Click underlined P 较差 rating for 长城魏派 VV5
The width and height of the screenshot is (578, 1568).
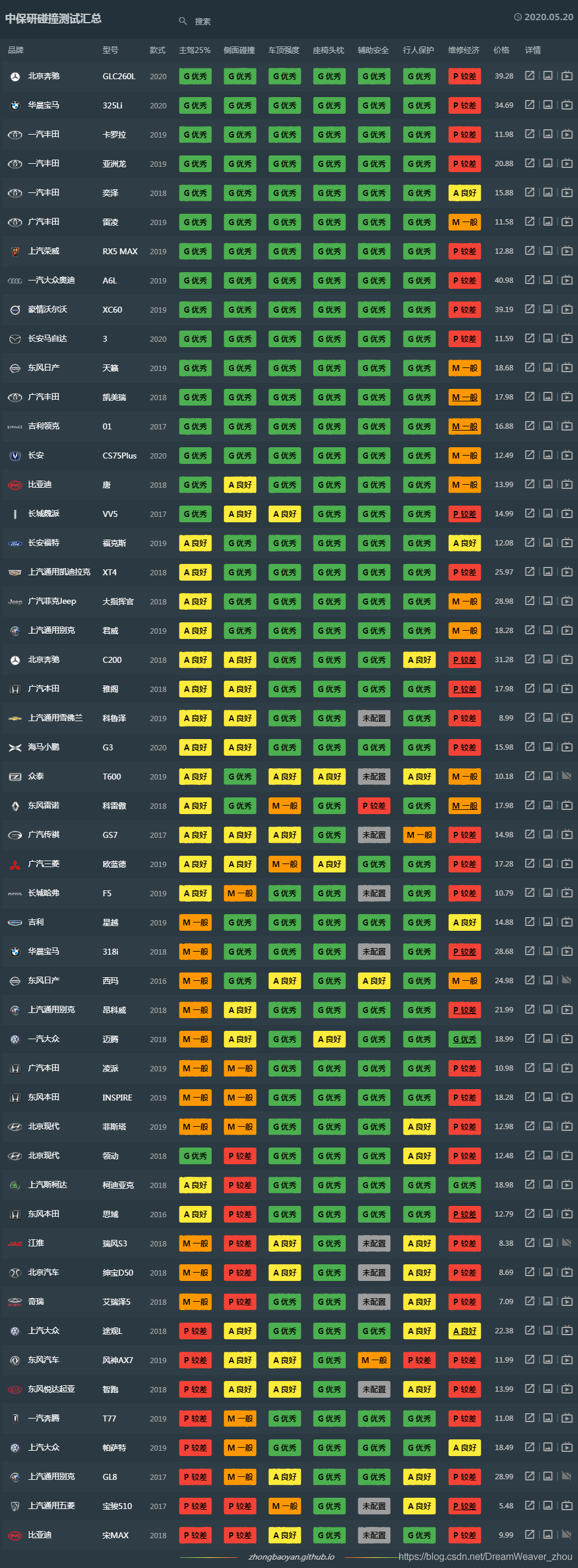tap(465, 514)
